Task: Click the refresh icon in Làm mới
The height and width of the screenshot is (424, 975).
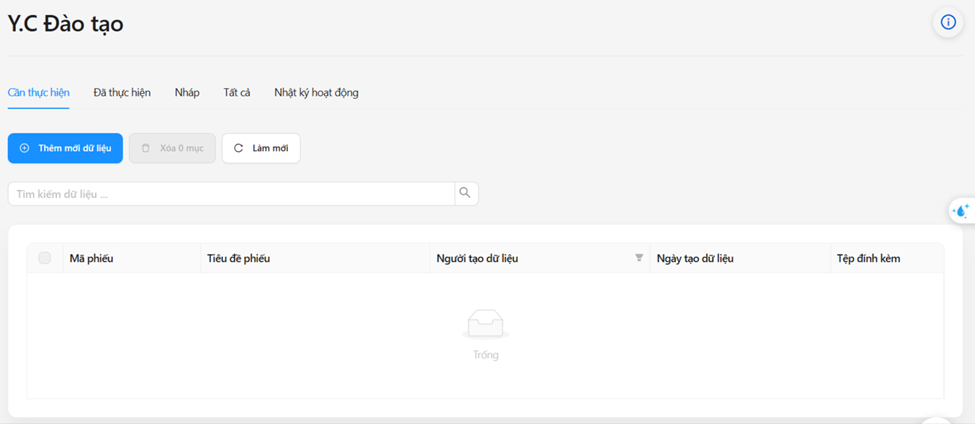Action: coord(238,148)
